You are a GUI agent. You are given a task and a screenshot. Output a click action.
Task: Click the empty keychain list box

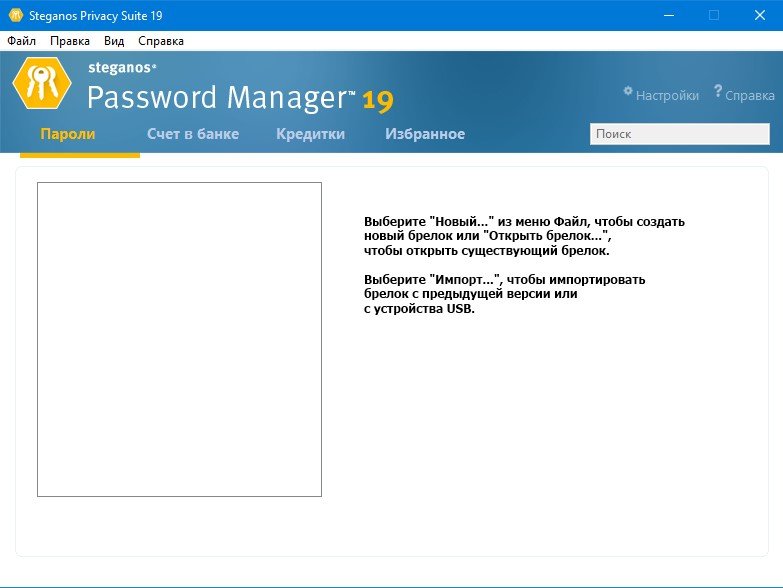(179, 339)
